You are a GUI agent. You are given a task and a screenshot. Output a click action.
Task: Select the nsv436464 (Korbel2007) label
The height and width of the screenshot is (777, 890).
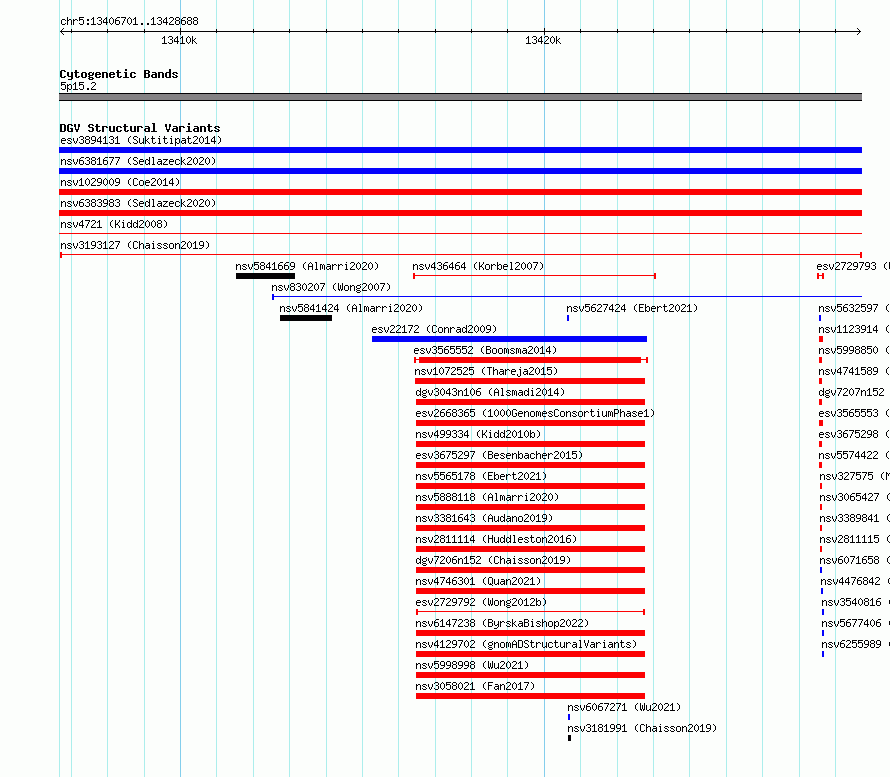(478, 266)
